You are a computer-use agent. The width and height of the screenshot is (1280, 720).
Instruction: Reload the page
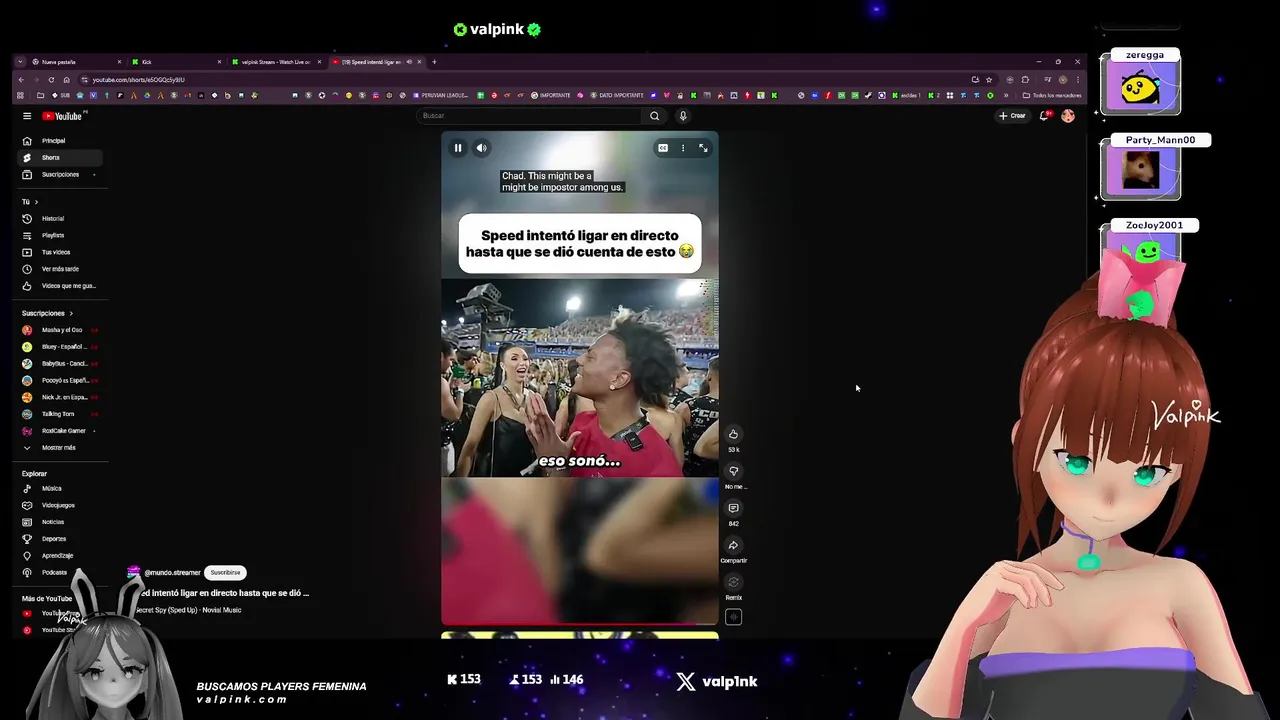[x=51, y=80]
